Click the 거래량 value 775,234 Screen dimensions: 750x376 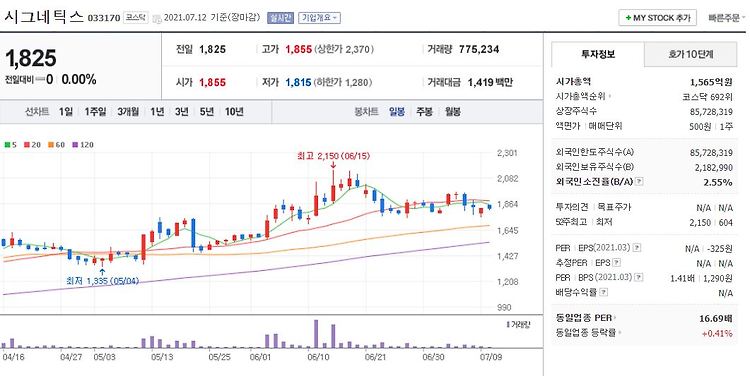click(479, 49)
